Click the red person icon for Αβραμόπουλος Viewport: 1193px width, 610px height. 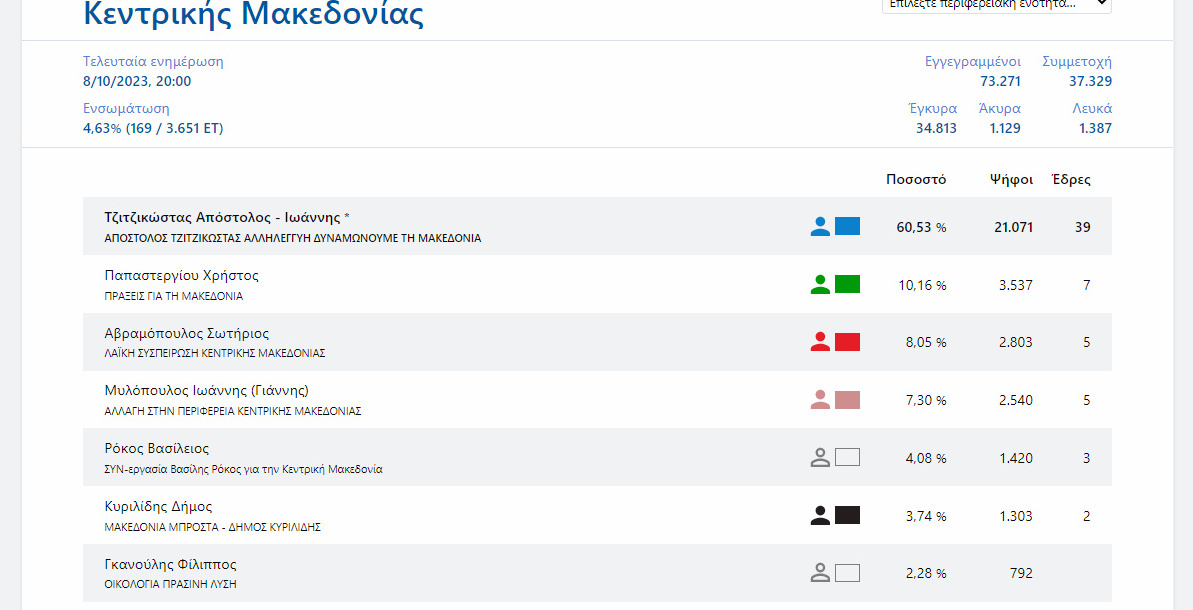(x=820, y=342)
